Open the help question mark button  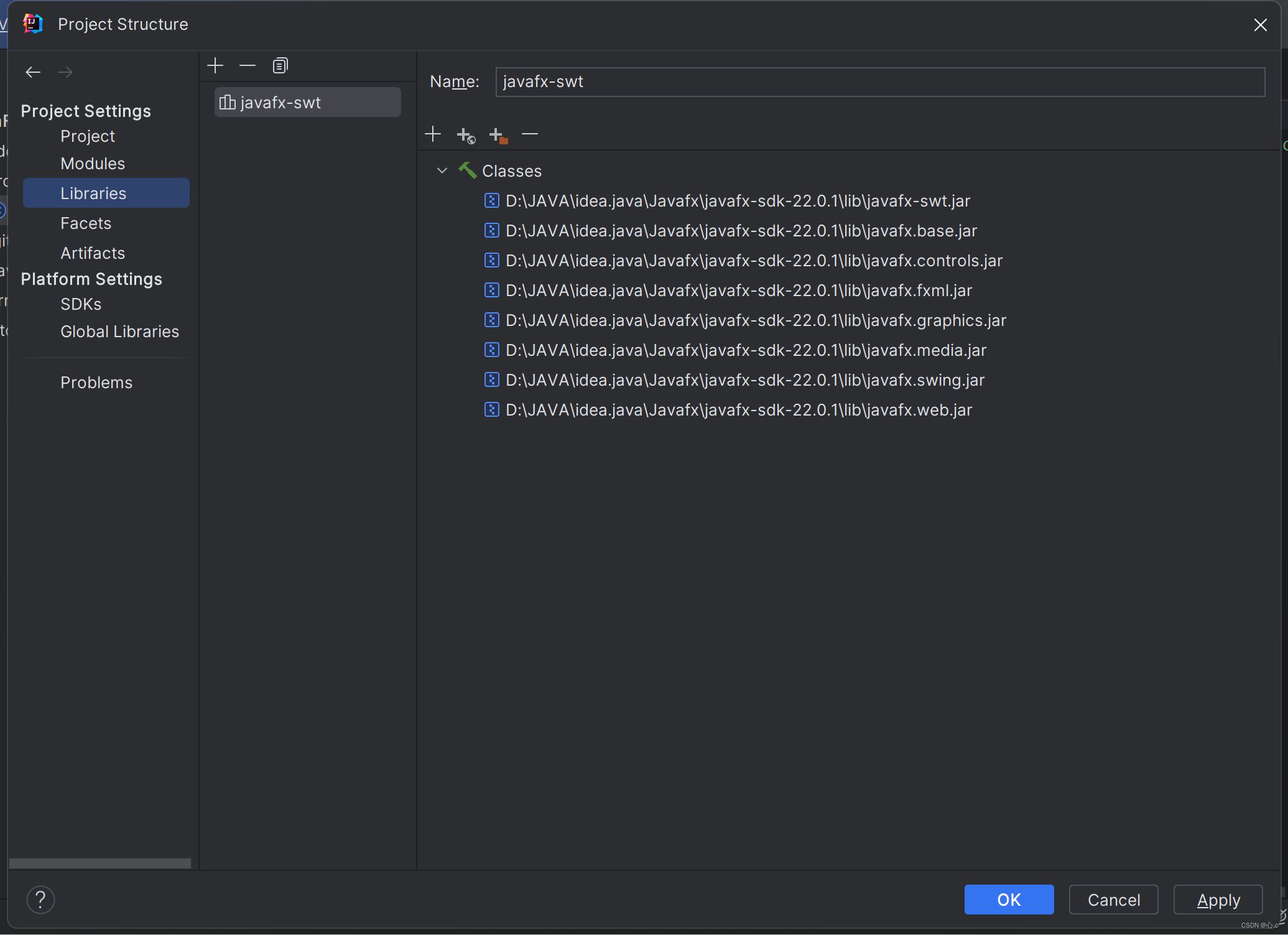[x=40, y=900]
